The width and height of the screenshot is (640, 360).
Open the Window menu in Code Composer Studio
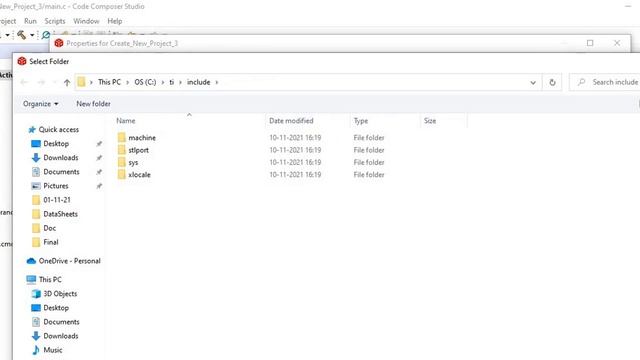coord(86,21)
